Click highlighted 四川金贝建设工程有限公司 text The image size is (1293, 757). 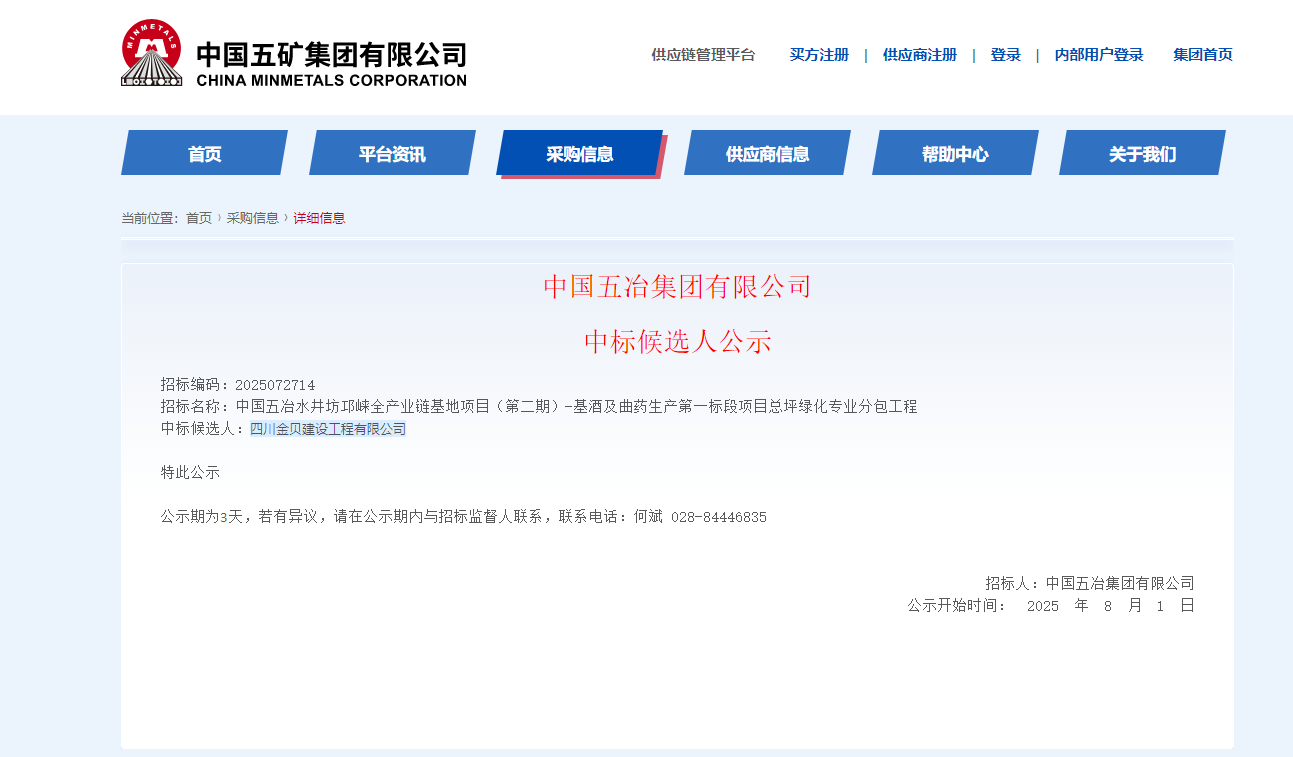(328, 429)
